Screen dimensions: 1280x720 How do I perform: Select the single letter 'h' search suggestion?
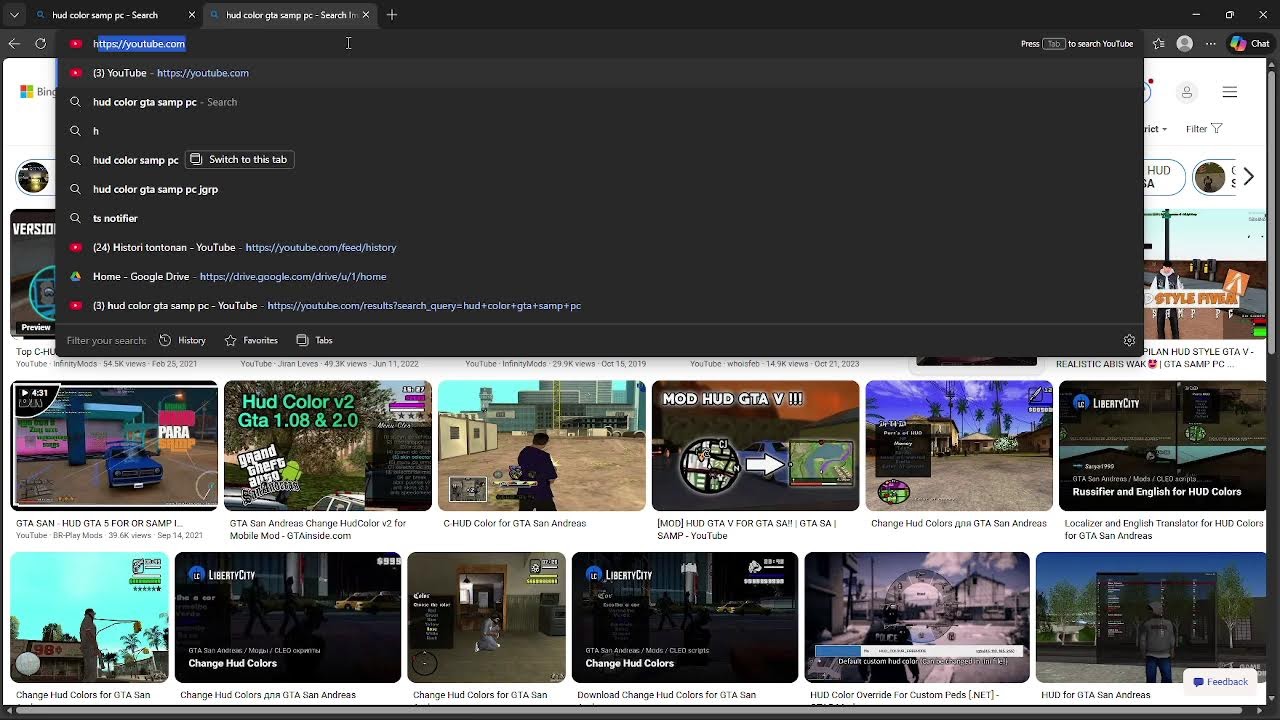click(x=600, y=131)
